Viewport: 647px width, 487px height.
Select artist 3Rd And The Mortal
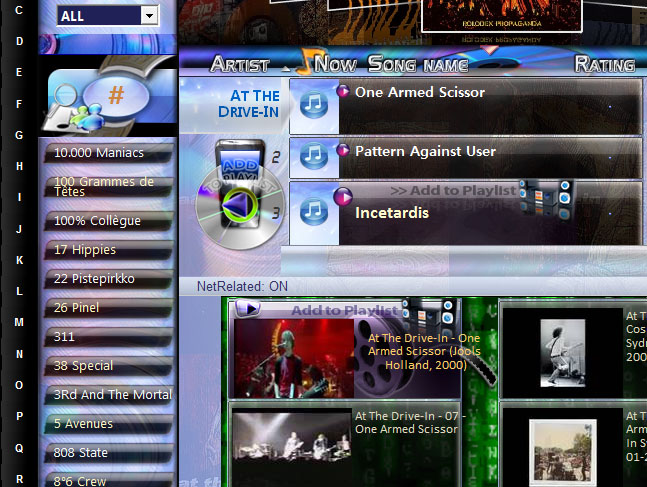[109, 395]
